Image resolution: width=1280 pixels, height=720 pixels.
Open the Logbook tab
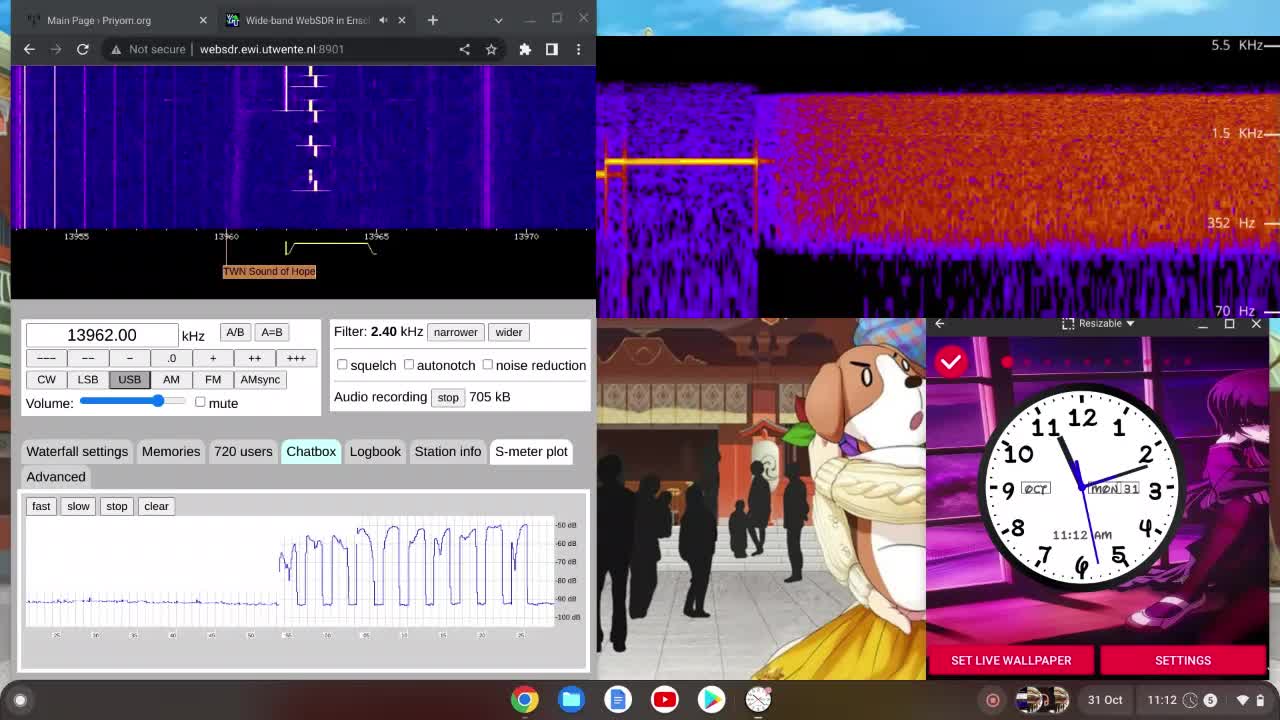tap(375, 451)
